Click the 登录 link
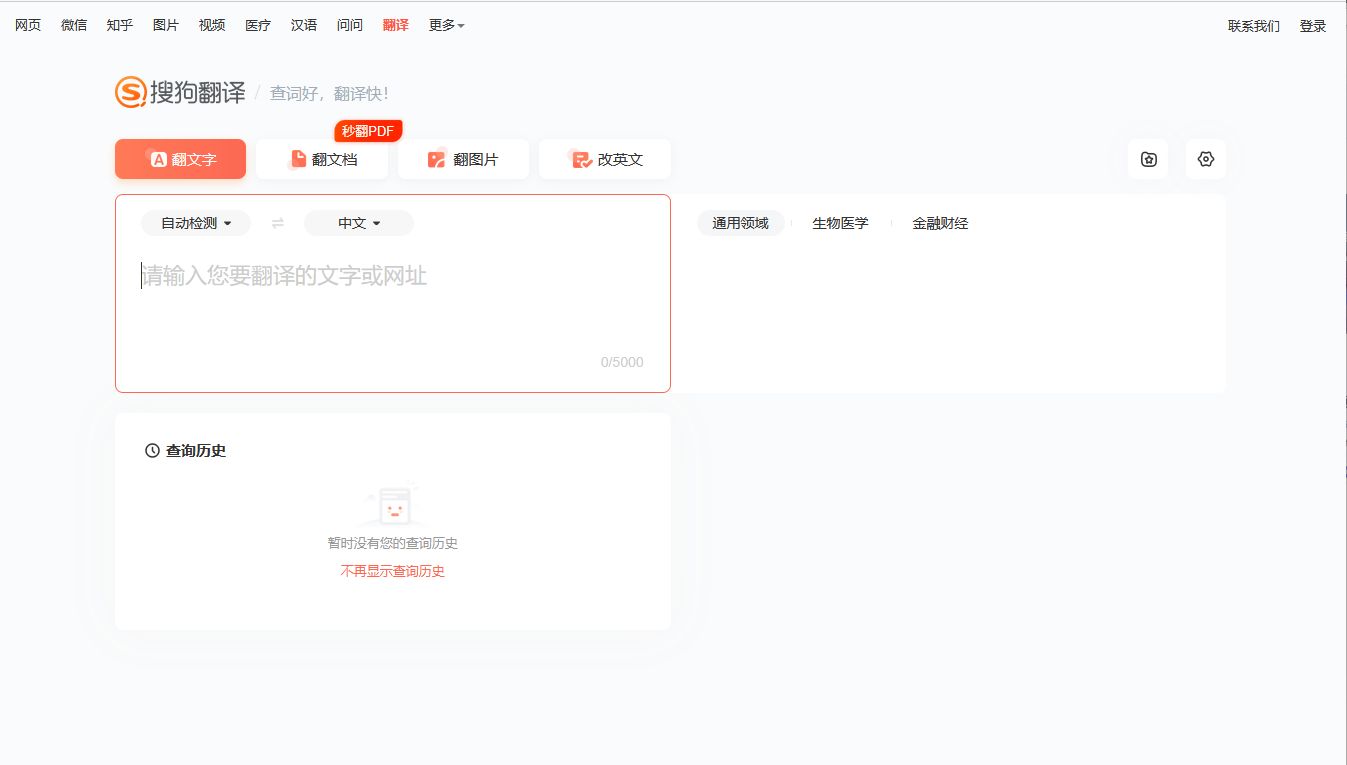 (1313, 26)
